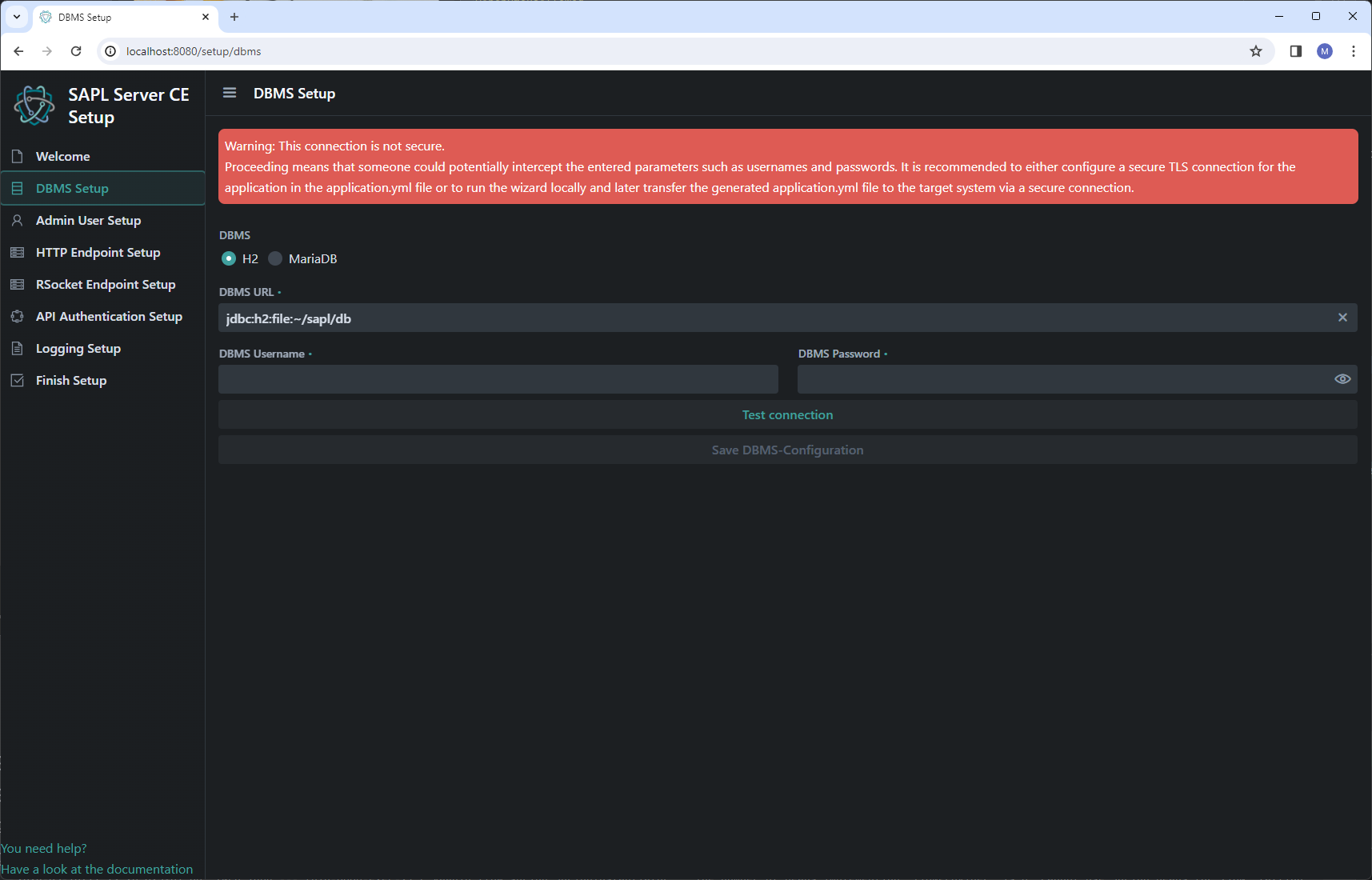
Task: Clear the DBMS URL field with X
Action: pyautogui.click(x=1342, y=318)
